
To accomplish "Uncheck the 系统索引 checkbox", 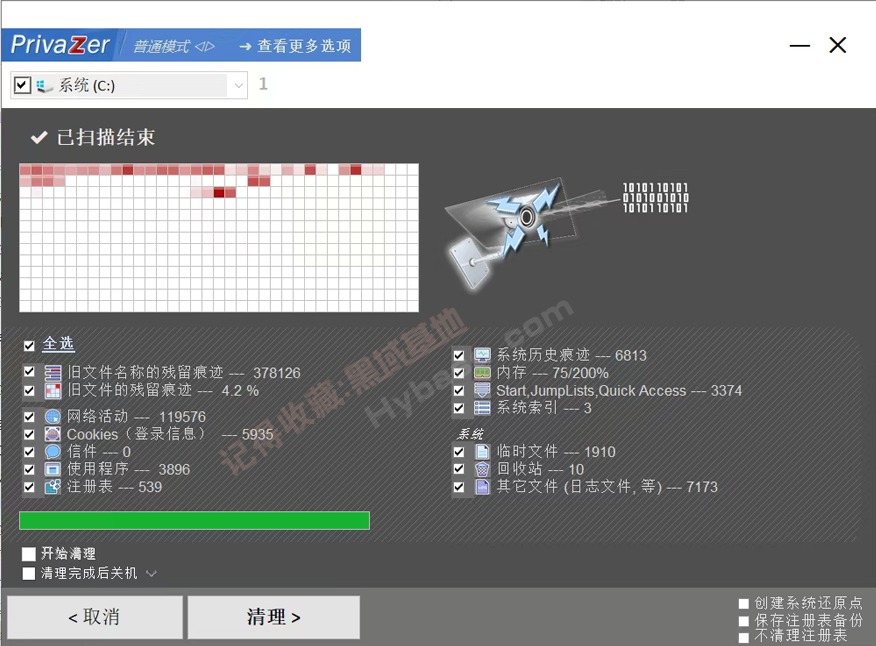I will pos(459,408).
